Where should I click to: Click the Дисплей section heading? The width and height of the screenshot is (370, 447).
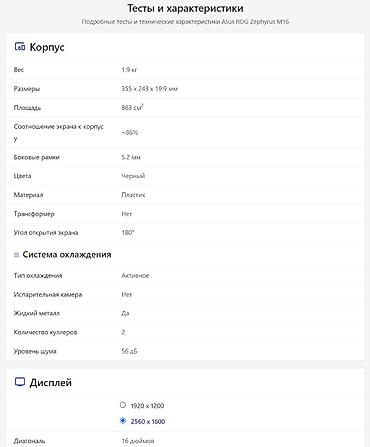click(x=51, y=382)
